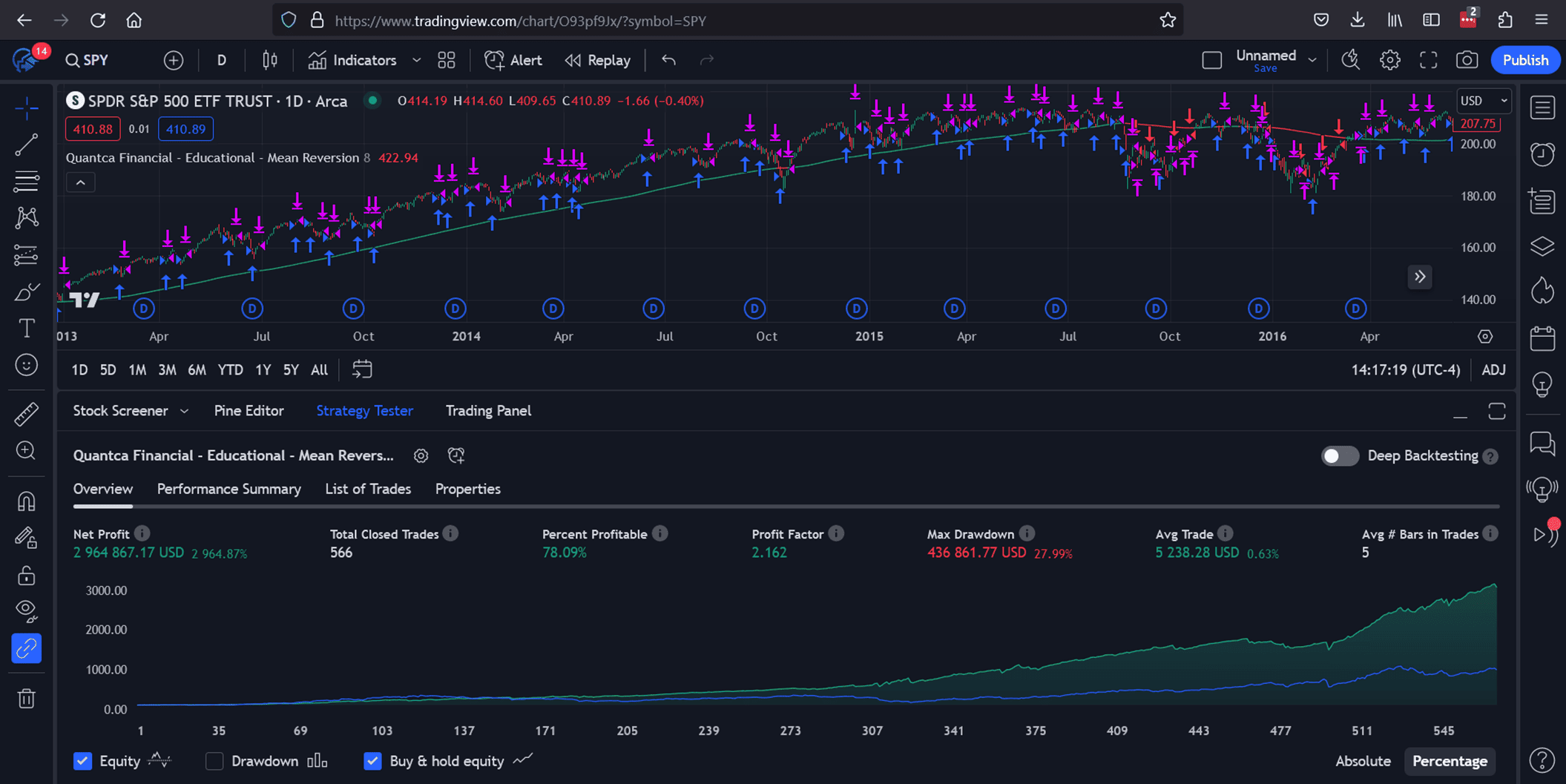The height and width of the screenshot is (784, 1566).
Task: Select the trend line drawing tool
Action: (27, 145)
